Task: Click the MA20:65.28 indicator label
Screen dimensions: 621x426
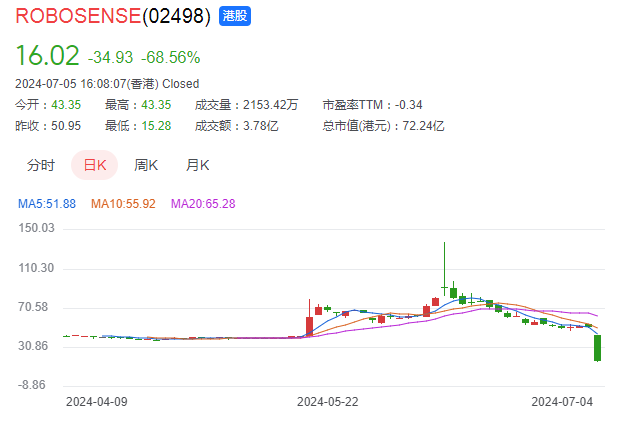Action: (203, 204)
